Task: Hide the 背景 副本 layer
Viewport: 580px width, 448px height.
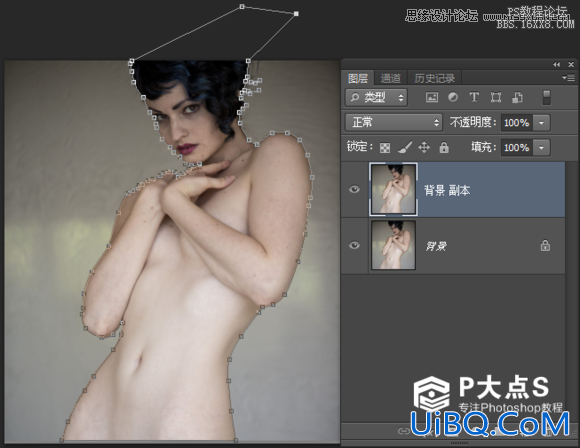Action: (x=354, y=189)
